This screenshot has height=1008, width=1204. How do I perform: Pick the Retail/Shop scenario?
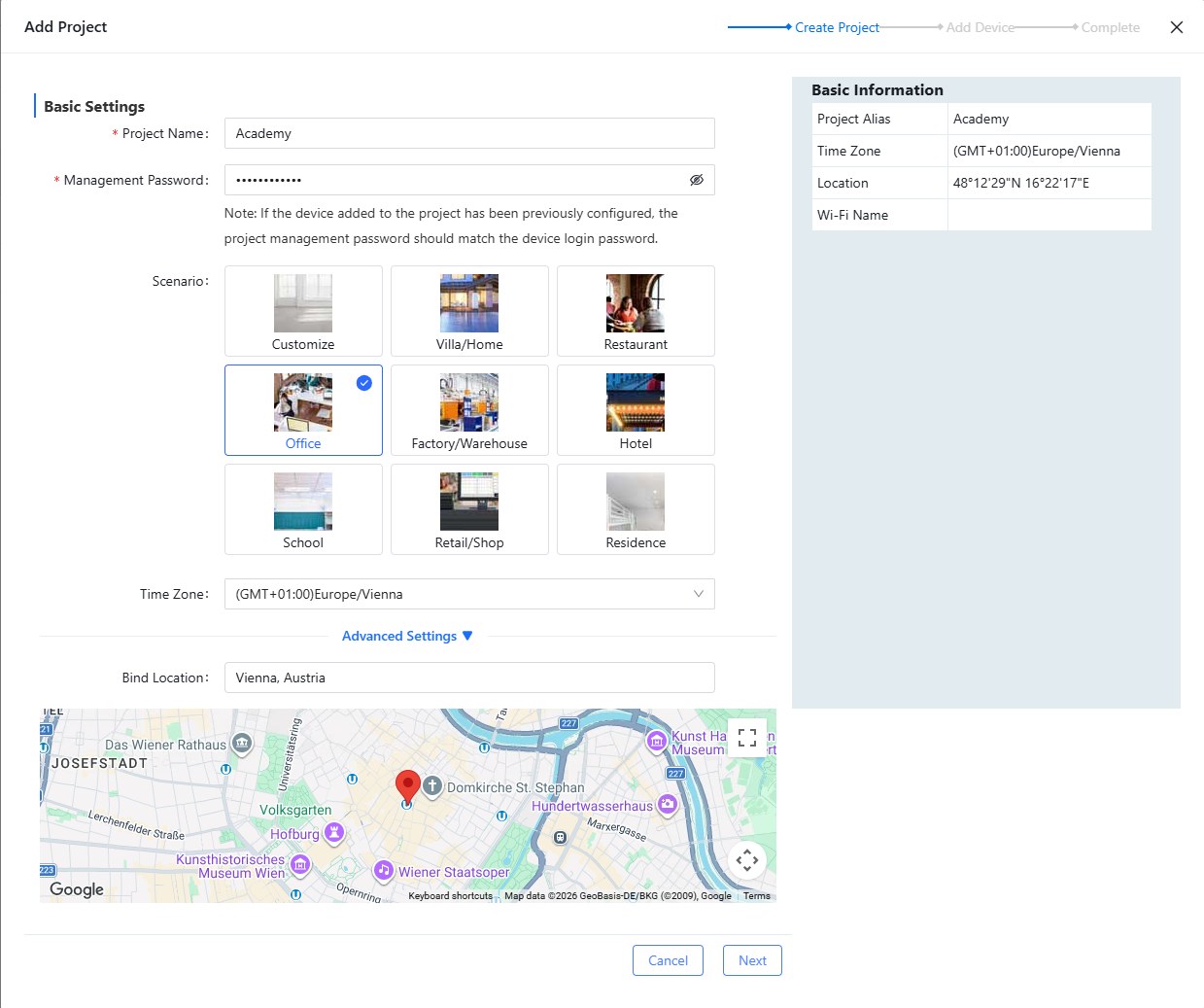tap(469, 509)
